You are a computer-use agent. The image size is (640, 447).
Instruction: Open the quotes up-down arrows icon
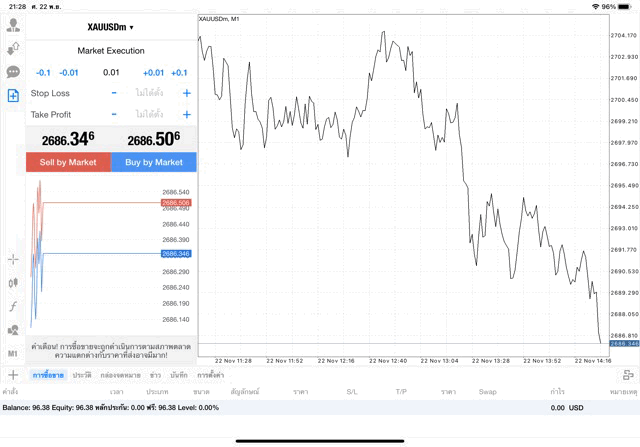click(13, 48)
